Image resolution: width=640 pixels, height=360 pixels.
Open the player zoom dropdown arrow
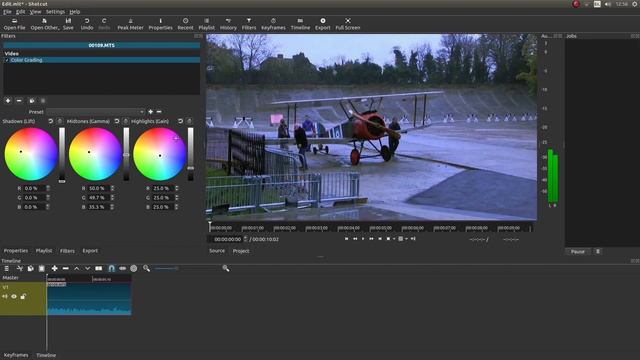393,239
